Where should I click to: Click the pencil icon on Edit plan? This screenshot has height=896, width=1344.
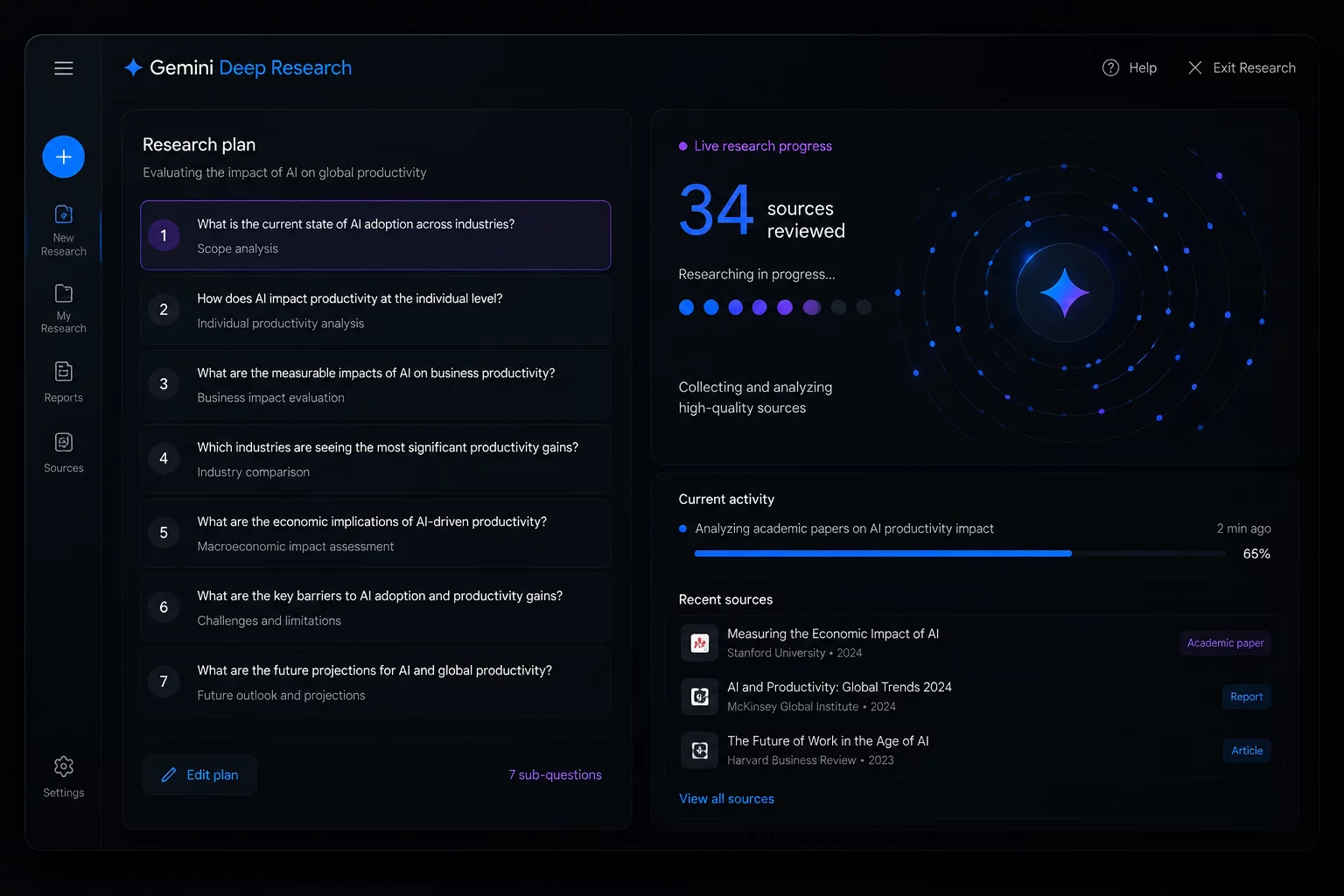click(169, 775)
